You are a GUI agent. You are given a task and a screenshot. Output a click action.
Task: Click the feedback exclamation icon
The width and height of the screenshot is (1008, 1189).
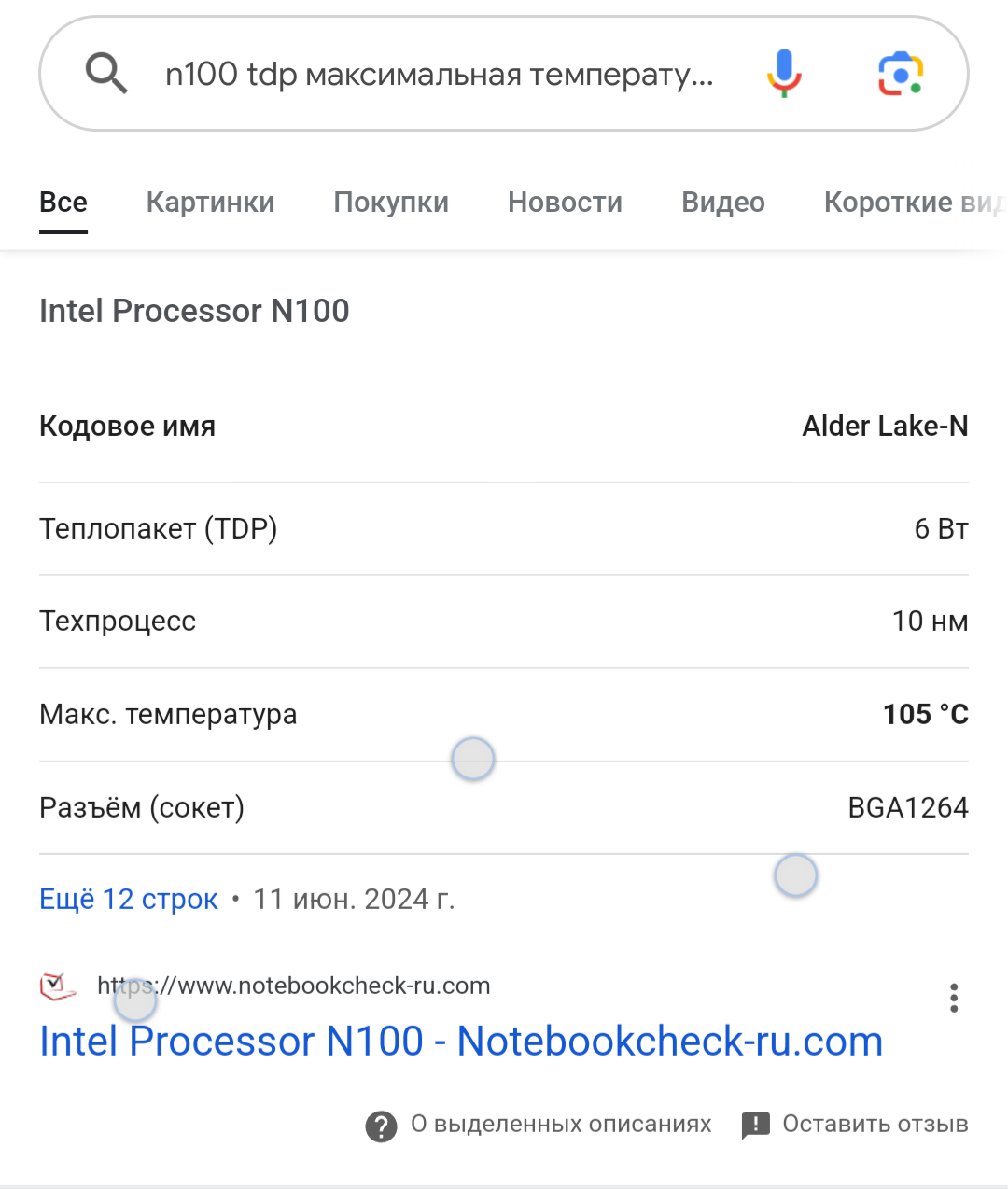[755, 1126]
